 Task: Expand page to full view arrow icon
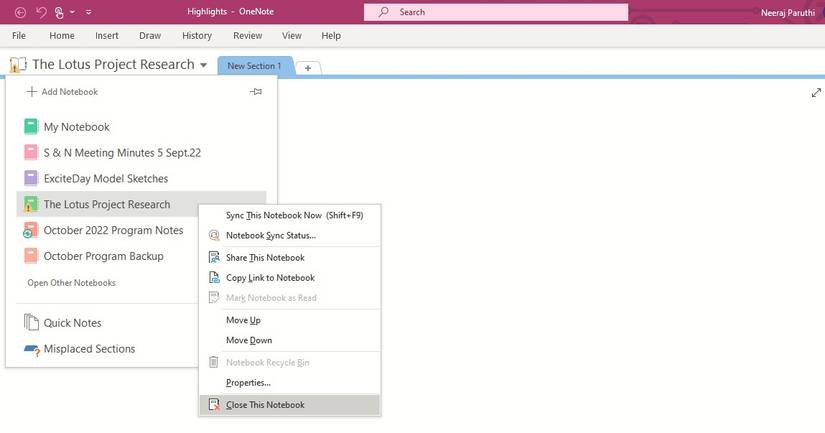tap(816, 93)
